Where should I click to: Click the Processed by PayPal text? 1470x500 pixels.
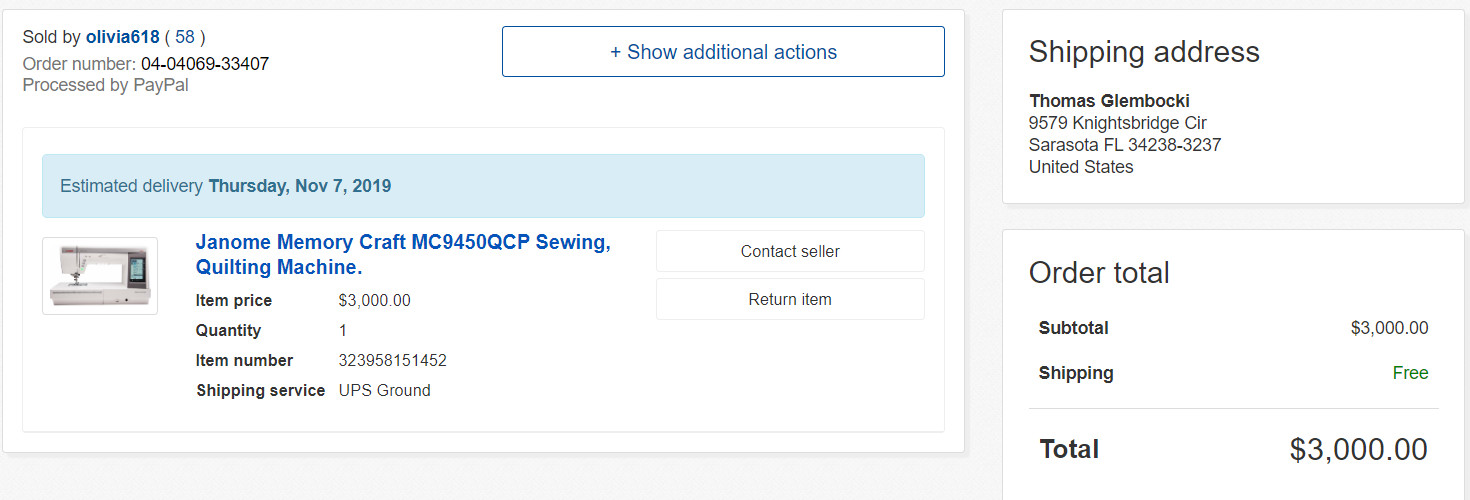[105, 85]
